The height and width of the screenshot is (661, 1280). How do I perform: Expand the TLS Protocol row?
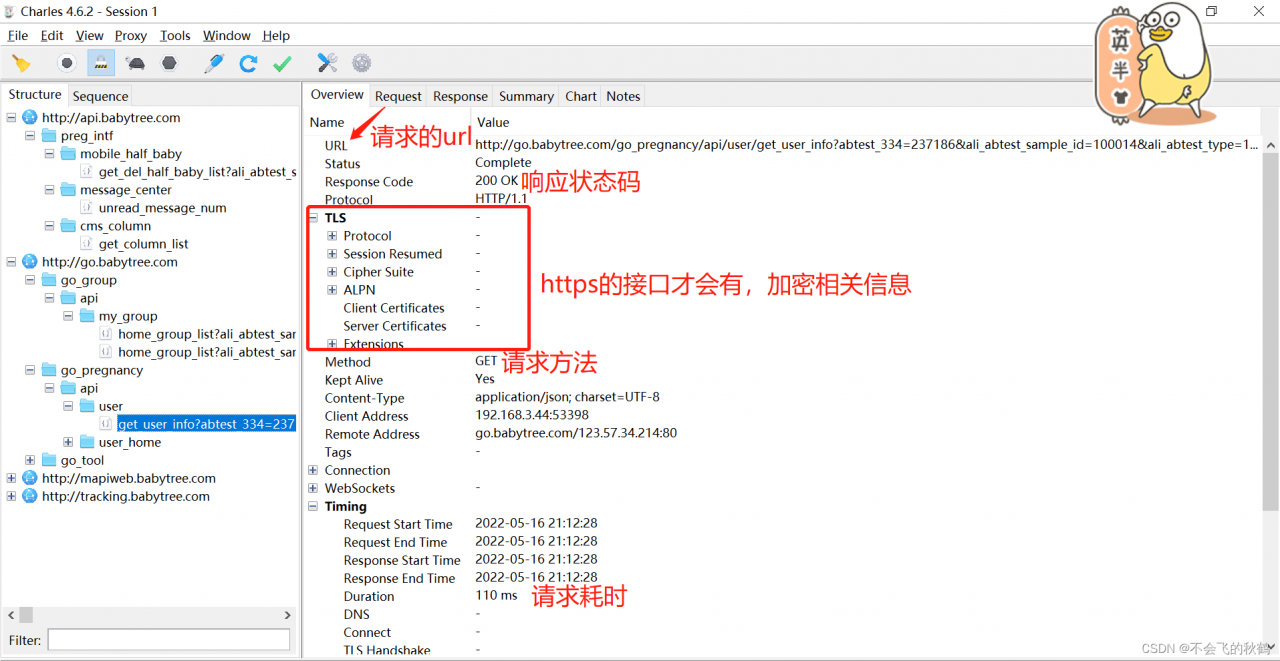coord(332,236)
